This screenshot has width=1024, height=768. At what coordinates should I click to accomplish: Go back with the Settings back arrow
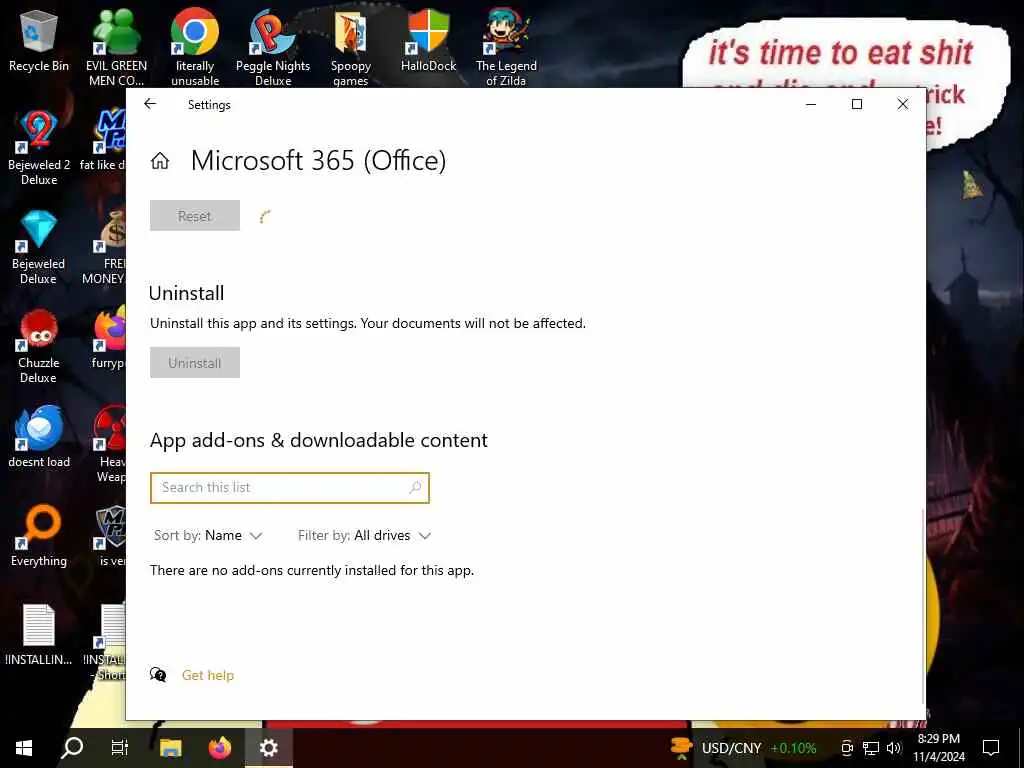point(150,104)
